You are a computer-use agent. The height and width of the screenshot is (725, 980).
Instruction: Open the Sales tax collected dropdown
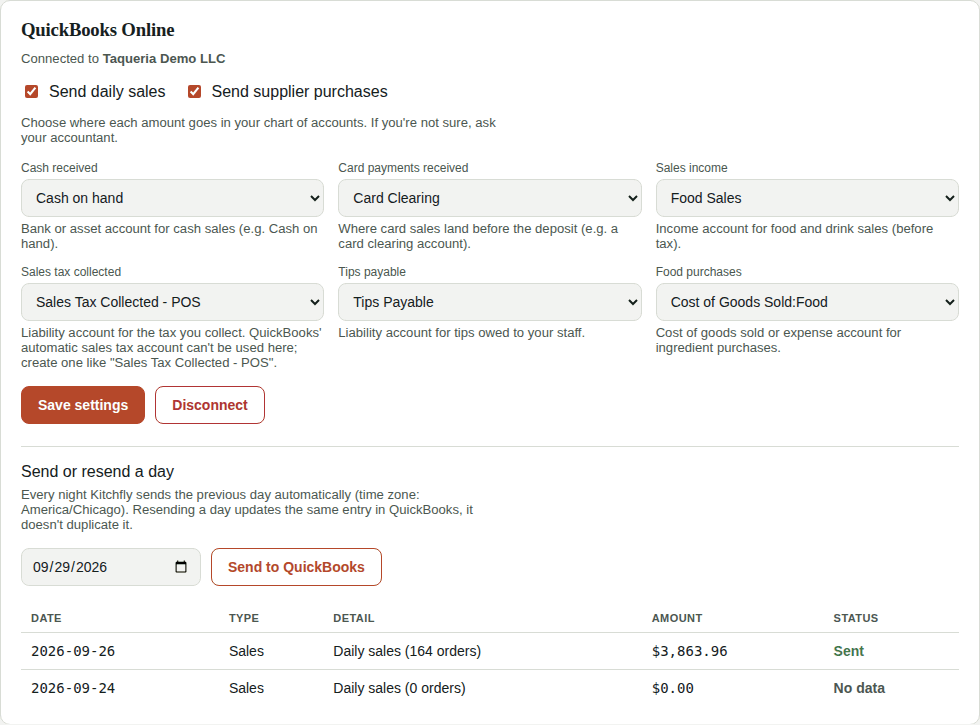(x=172, y=302)
